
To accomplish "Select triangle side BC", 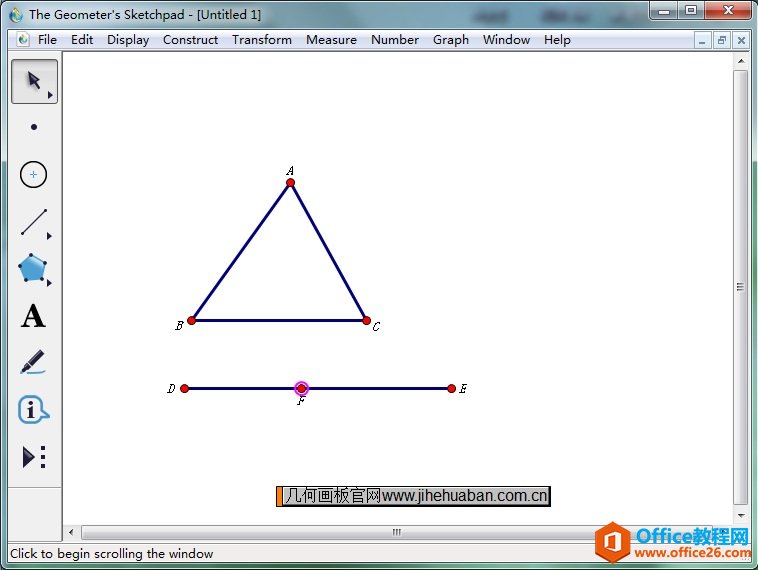I will (x=279, y=321).
